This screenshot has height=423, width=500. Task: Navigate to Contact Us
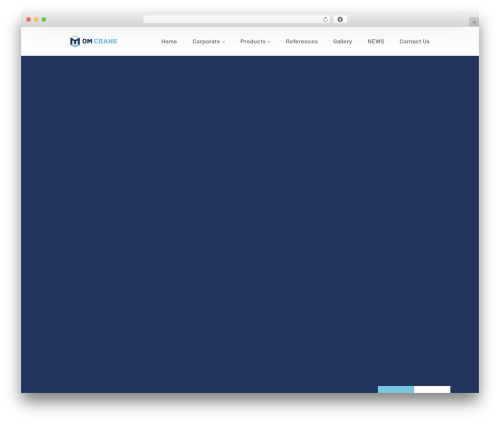pyautogui.click(x=414, y=41)
